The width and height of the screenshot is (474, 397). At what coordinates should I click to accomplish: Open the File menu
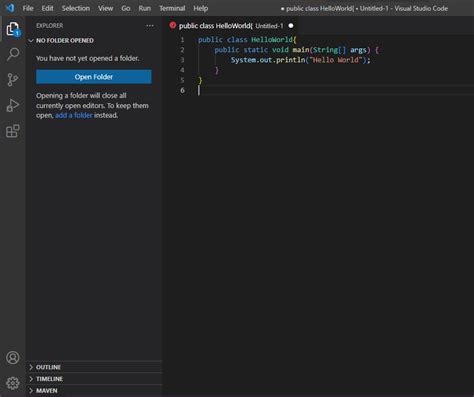28,8
